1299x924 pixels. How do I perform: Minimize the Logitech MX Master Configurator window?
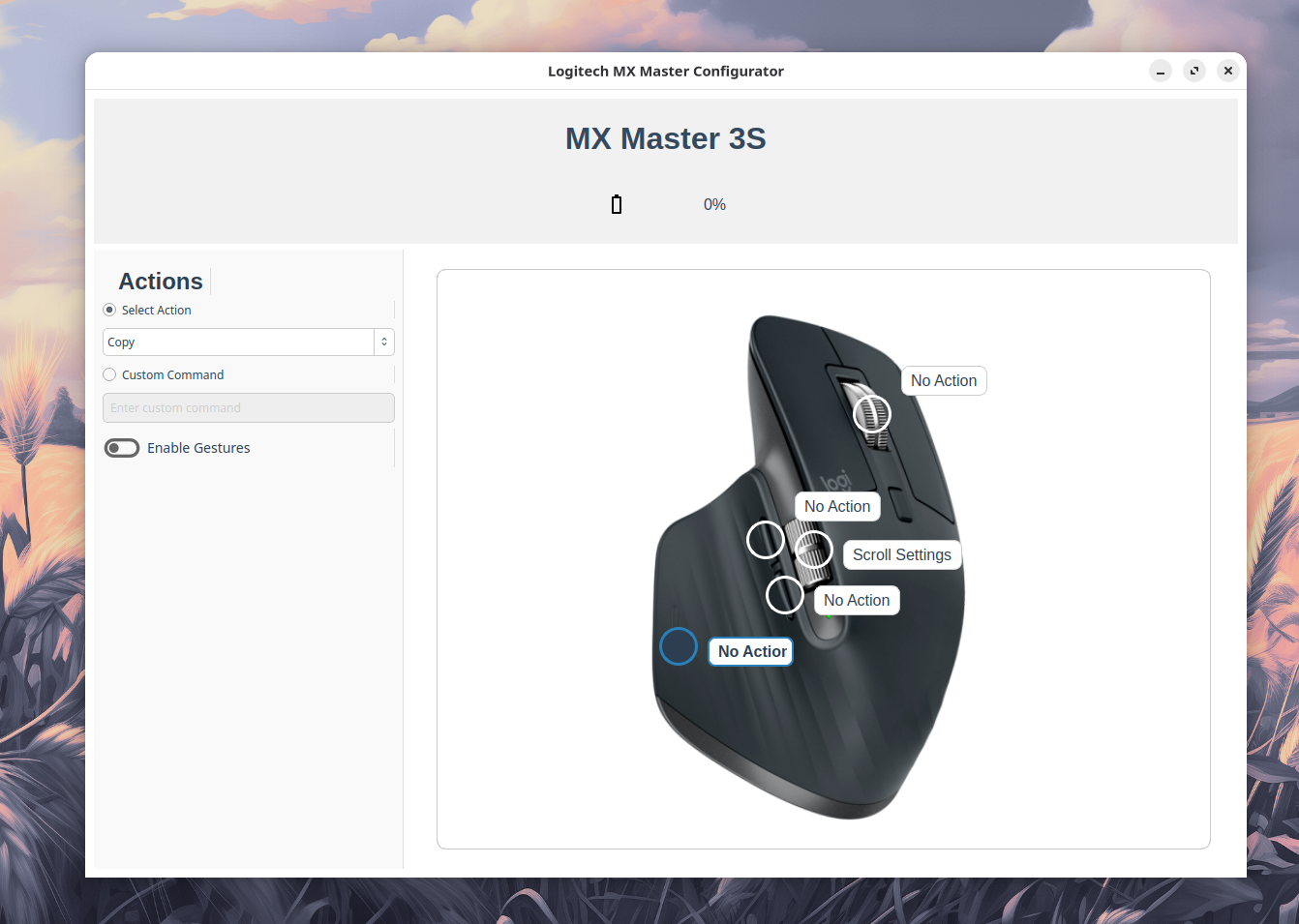1161,71
